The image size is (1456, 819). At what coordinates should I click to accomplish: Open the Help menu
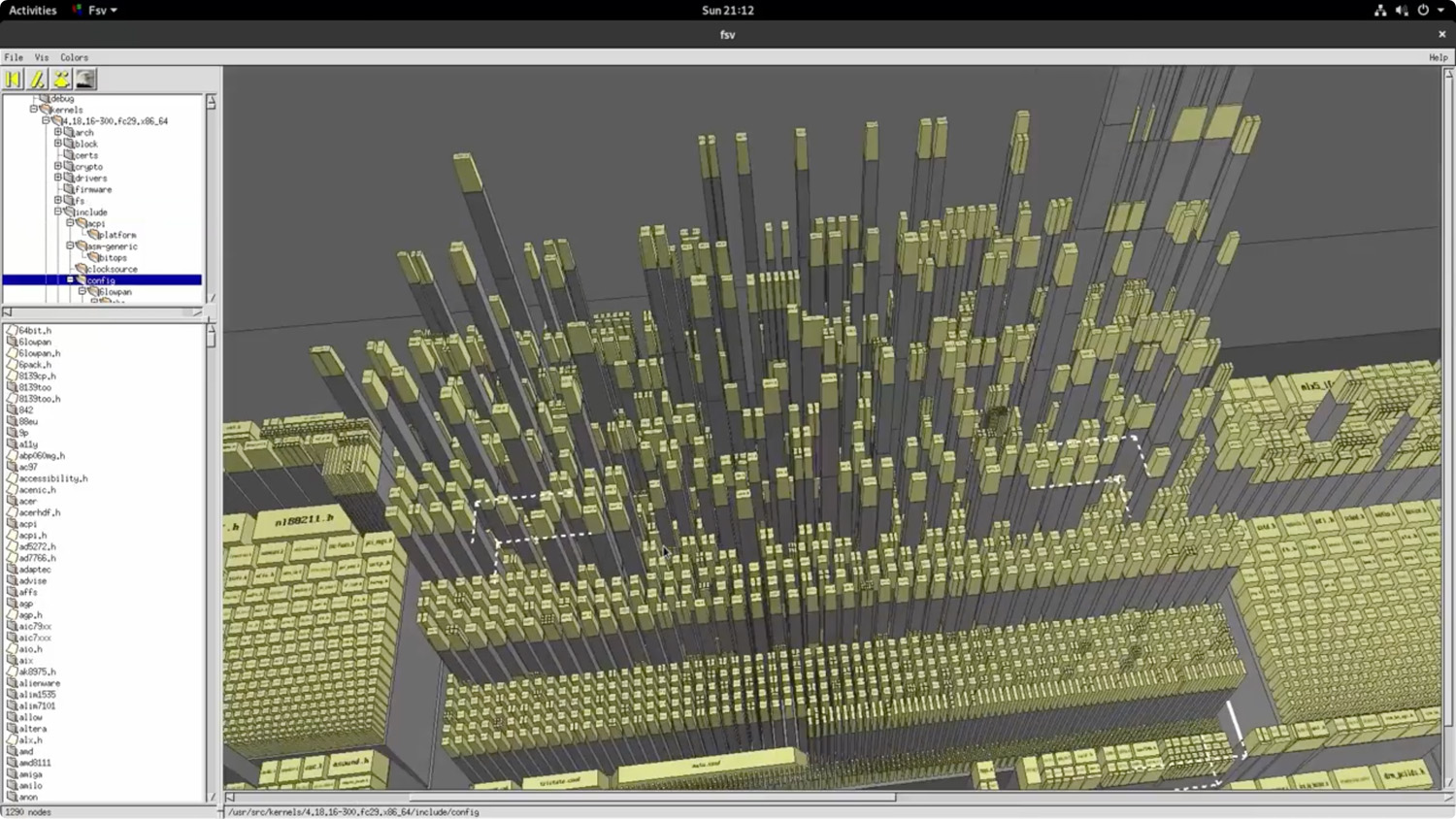pos(1438,57)
